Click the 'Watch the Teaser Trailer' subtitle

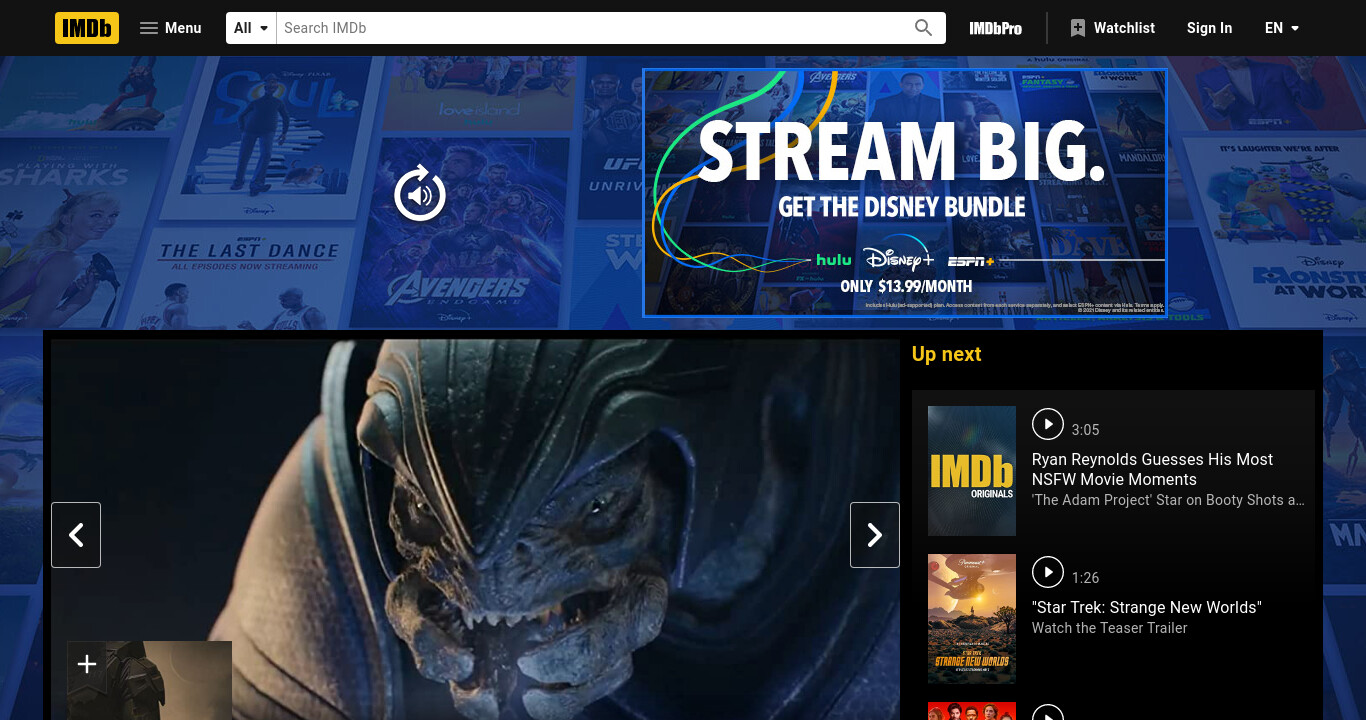pos(1109,628)
